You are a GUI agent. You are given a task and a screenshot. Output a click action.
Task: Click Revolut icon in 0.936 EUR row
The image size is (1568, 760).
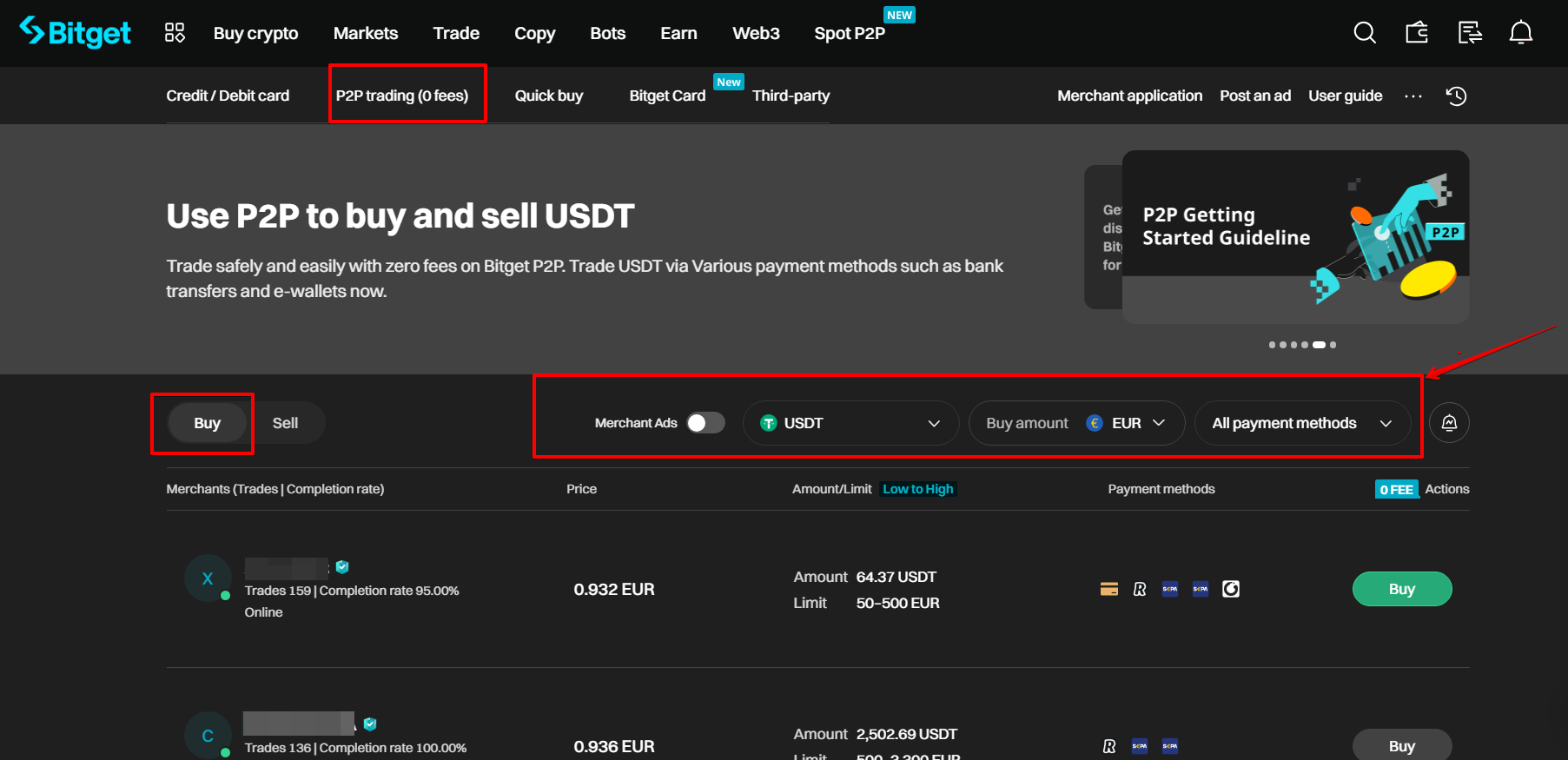pyautogui.click(x=1109, y=746)
